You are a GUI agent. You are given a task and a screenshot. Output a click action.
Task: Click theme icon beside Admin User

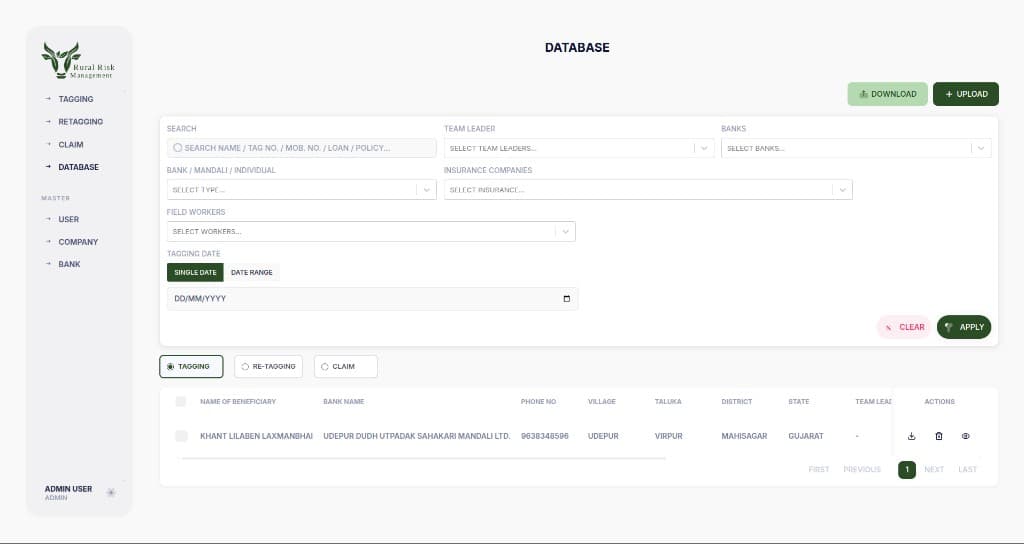[x=111, y=492]
